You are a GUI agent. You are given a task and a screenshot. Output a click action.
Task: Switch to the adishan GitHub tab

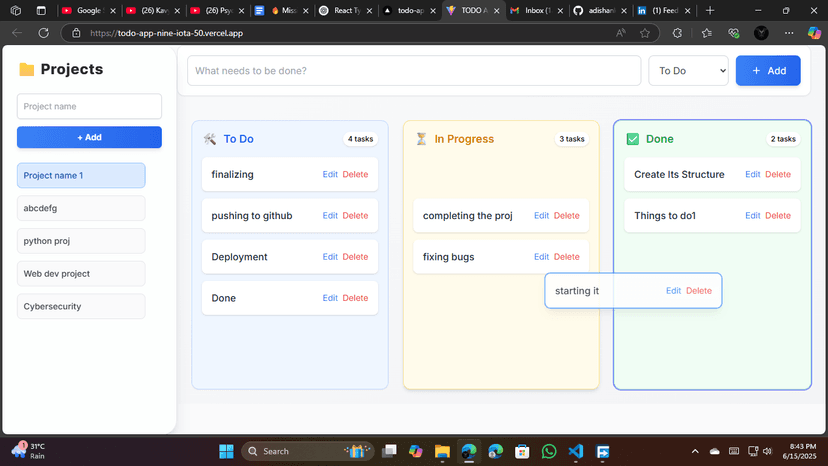tap(600, 10)
